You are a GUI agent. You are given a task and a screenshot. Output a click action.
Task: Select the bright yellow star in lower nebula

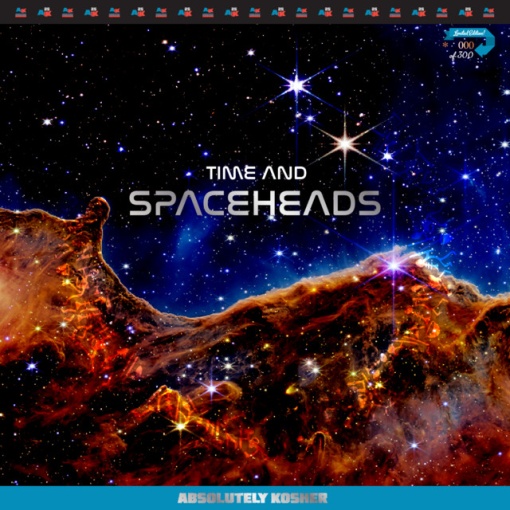point(180,426)
